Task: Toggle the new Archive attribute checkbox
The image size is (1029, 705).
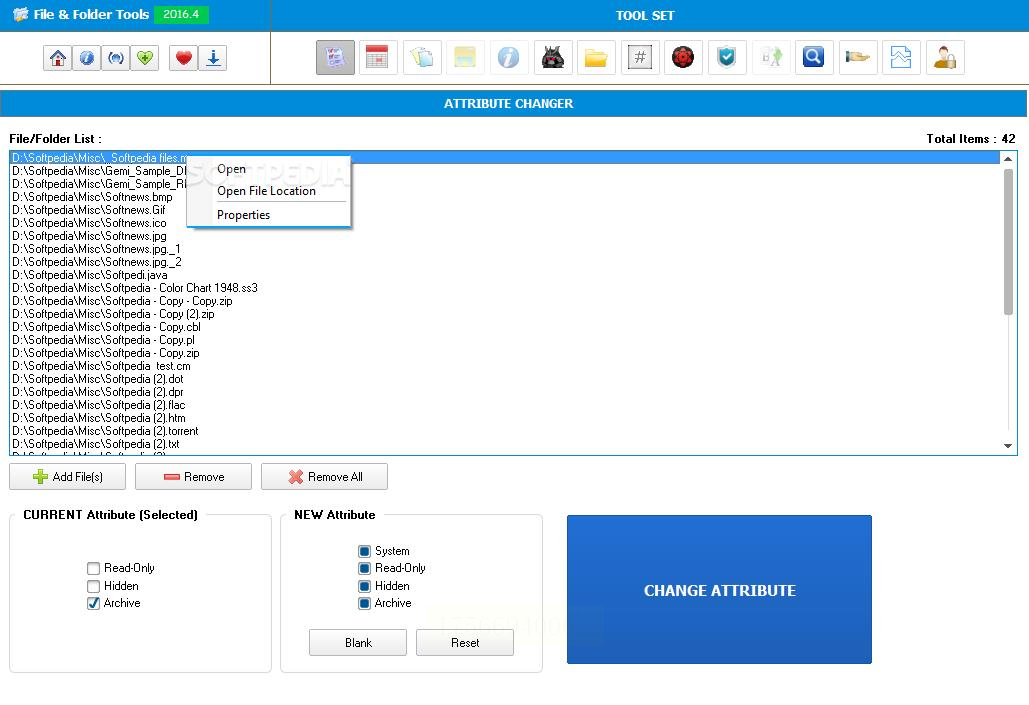Action: (x=364, y=603)
